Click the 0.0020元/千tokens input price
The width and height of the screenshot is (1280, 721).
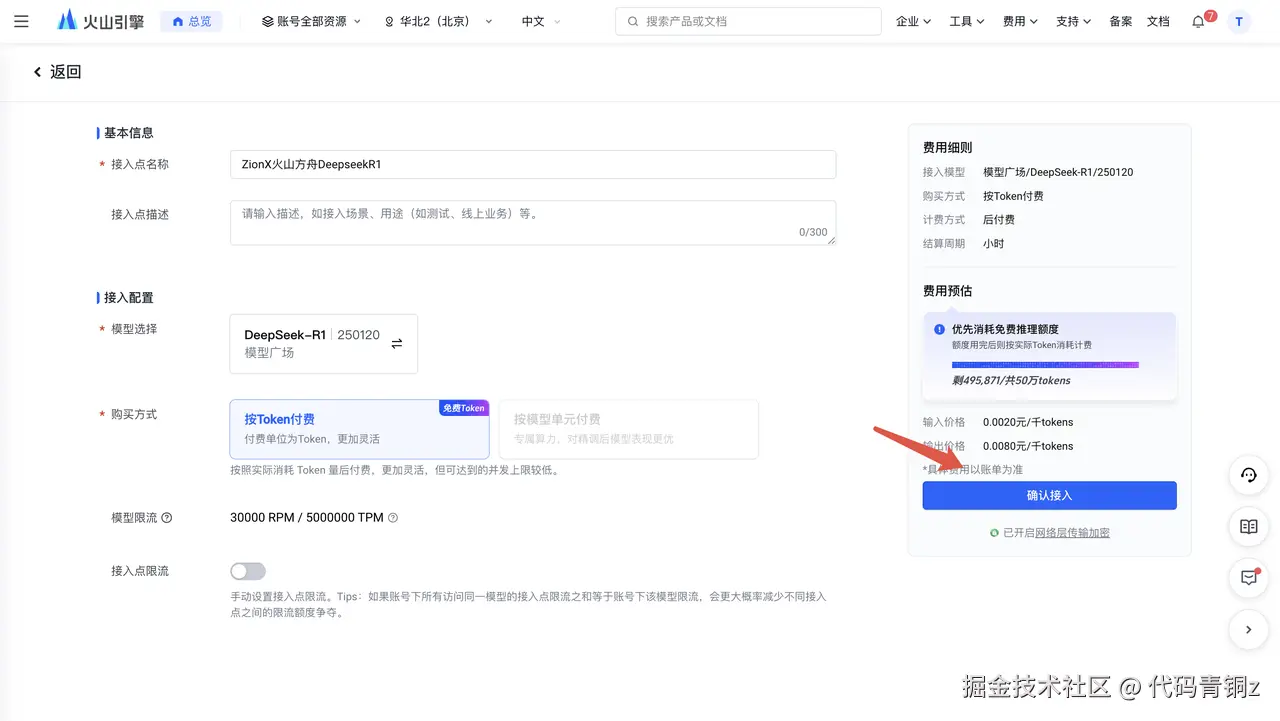point(1028,422)
